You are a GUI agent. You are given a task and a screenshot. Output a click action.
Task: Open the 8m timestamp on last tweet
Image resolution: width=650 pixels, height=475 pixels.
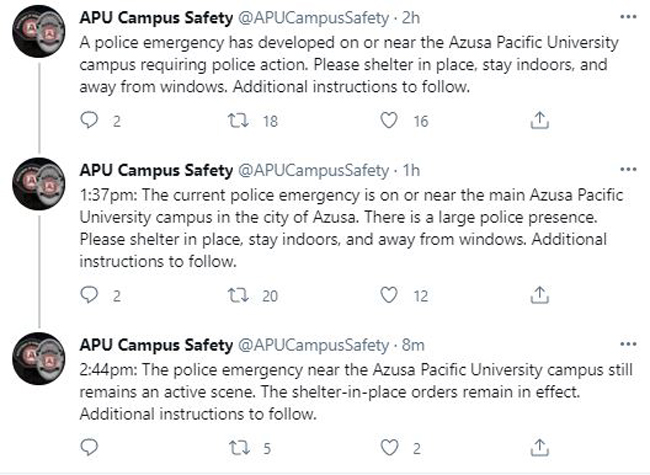coord(413,345)
